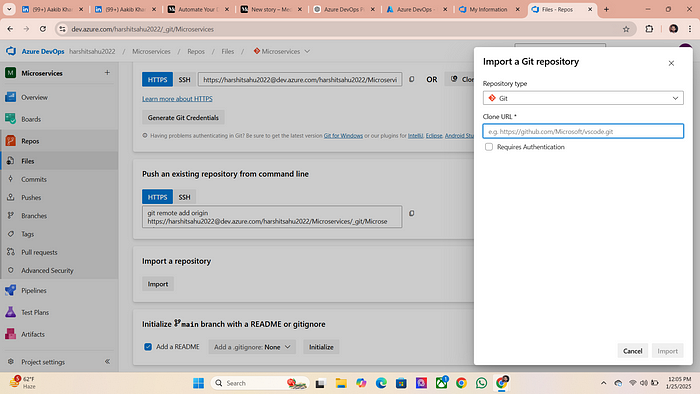Open the browser profile avatar
700x394 pixels.
(673, 29)
